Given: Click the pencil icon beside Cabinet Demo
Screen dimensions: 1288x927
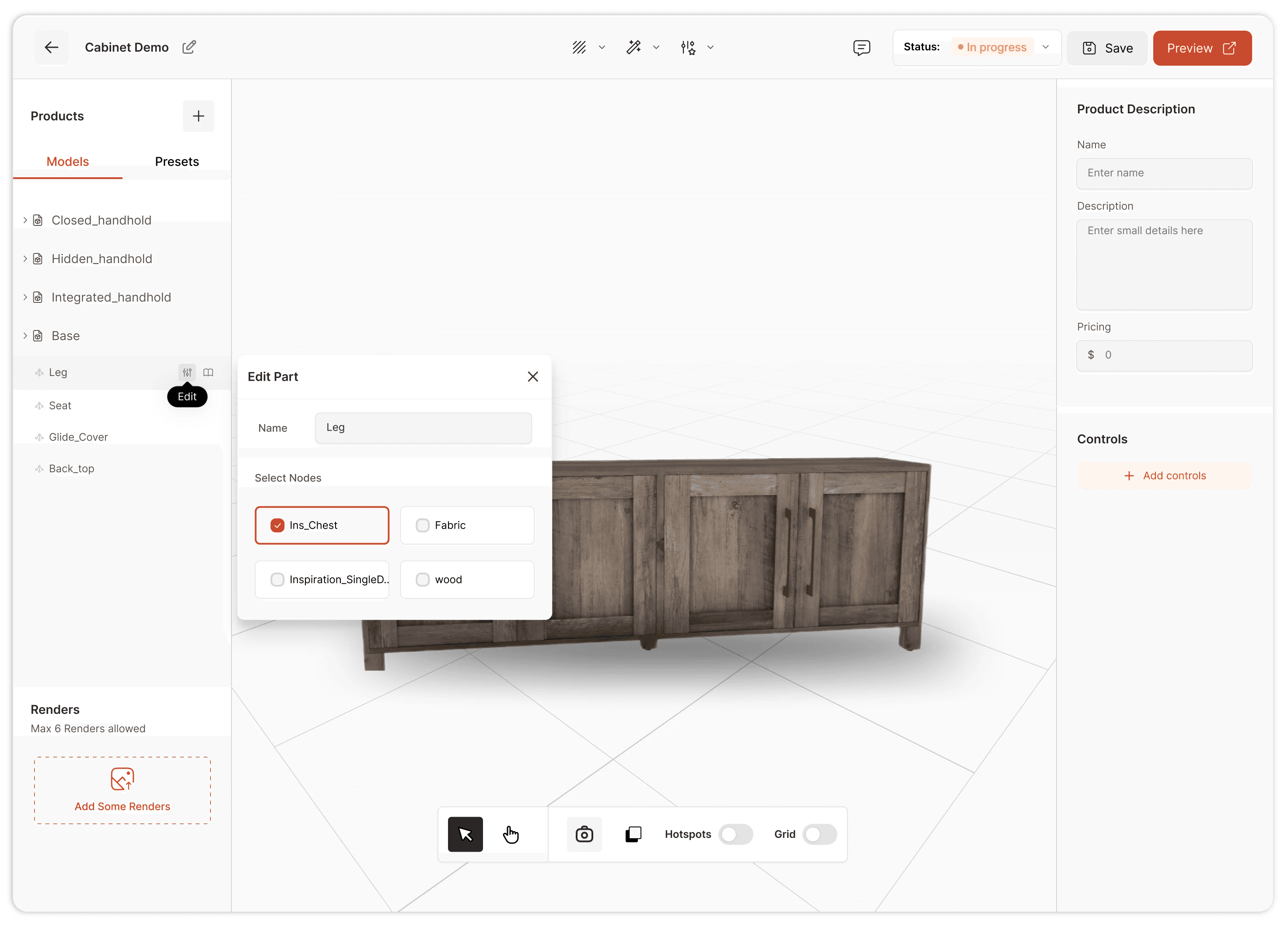Looking at the screenshot, I should 189,47.
